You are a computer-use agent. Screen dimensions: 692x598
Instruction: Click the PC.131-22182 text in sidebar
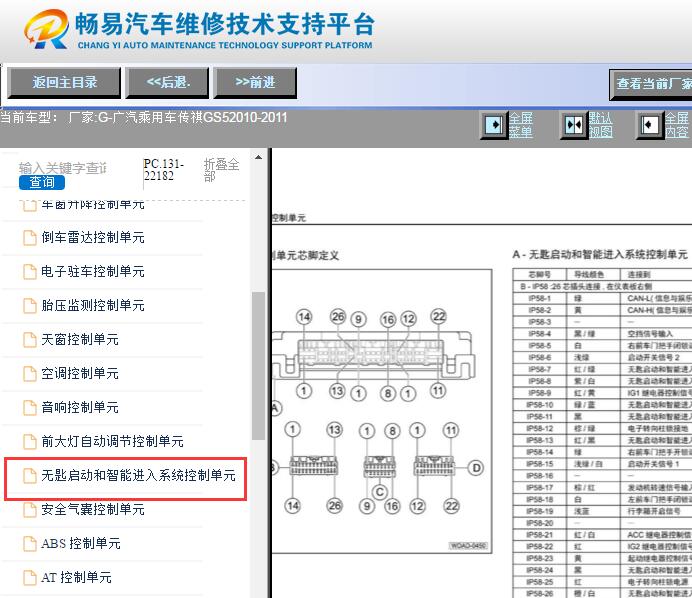[x=164, y=170]
